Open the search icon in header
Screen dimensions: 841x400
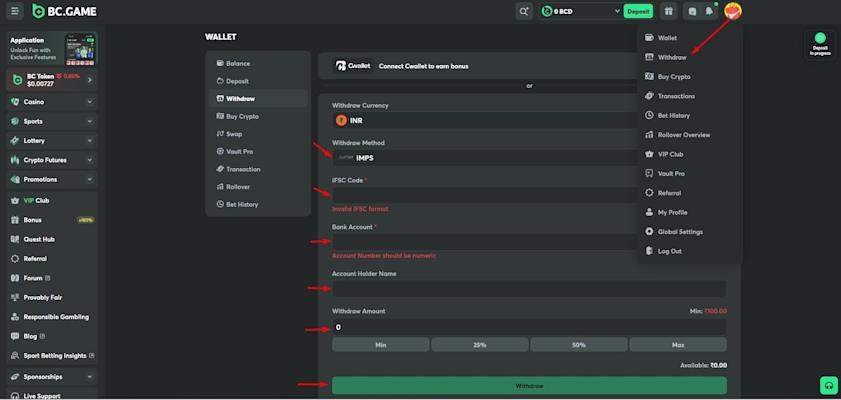coord(523,11)
